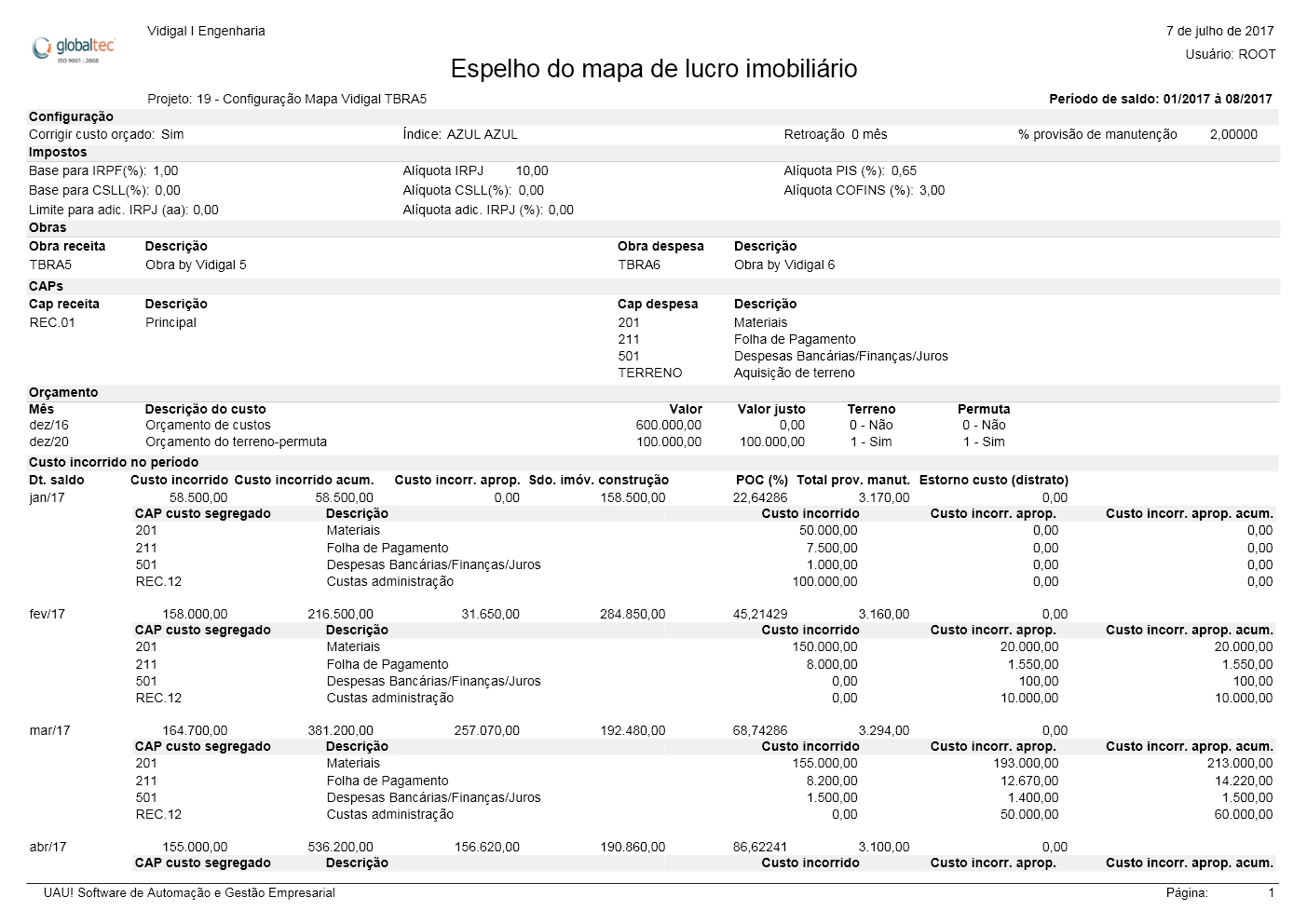This screenshot has height=924, width=1307.
Task: Click 'Retroação 0 mês'
Action: 836,134
